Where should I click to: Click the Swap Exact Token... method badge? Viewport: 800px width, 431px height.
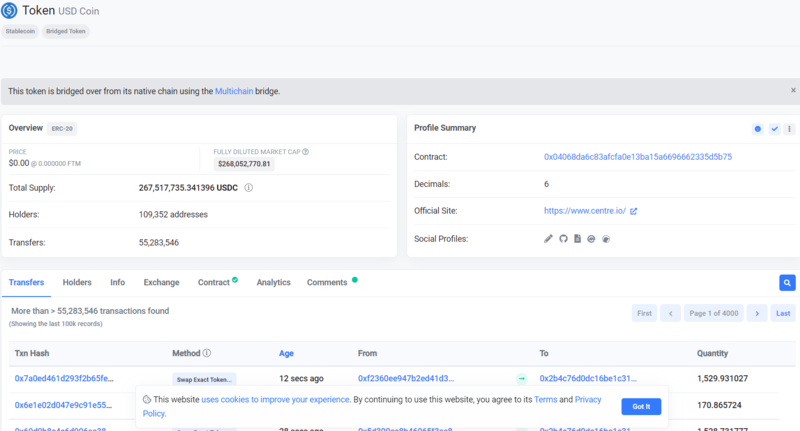[x=204, y=379]
